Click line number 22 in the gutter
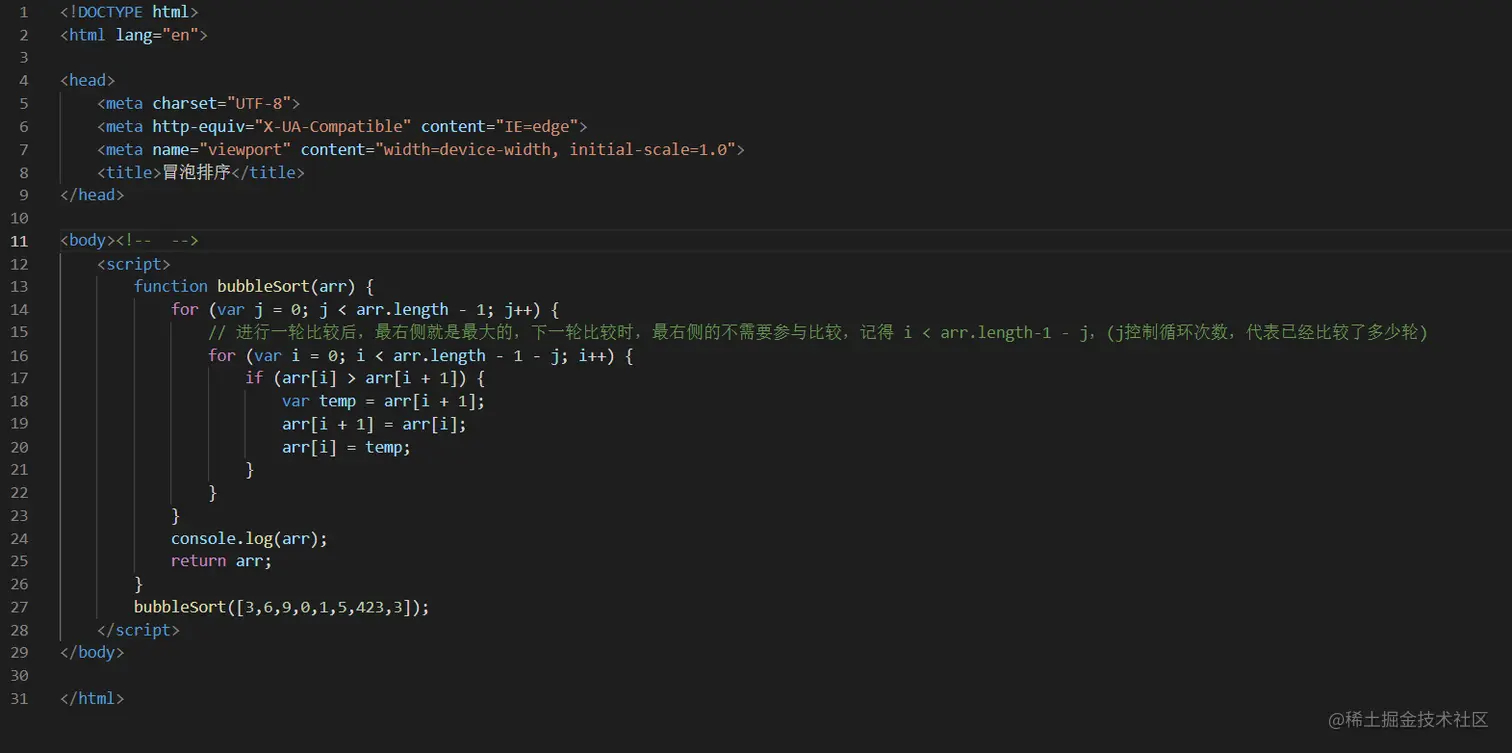The width and height of the screenshot is (1512, 753). 19,493
